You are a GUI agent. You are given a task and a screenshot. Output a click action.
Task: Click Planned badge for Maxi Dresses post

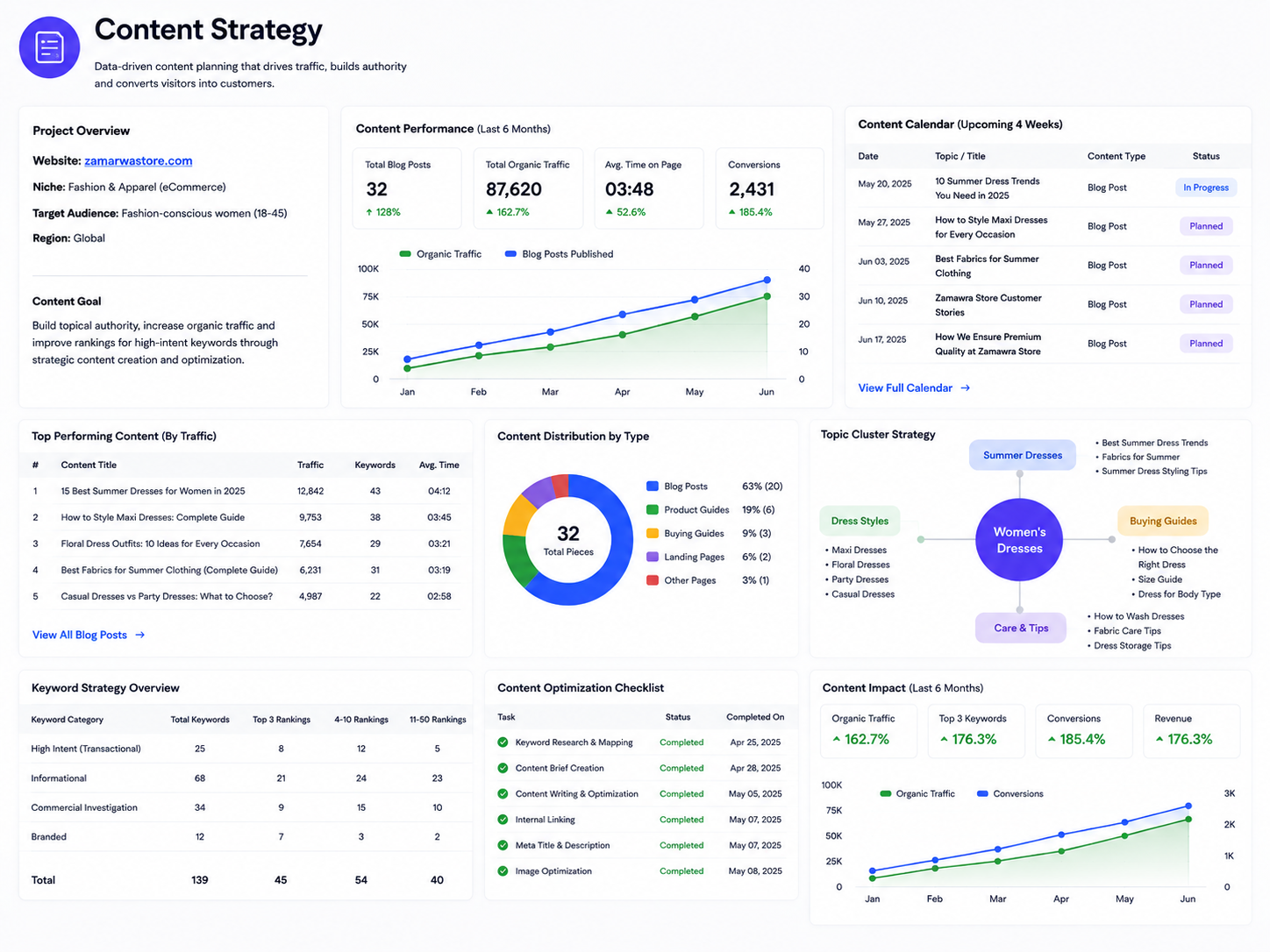[1206, 226]
